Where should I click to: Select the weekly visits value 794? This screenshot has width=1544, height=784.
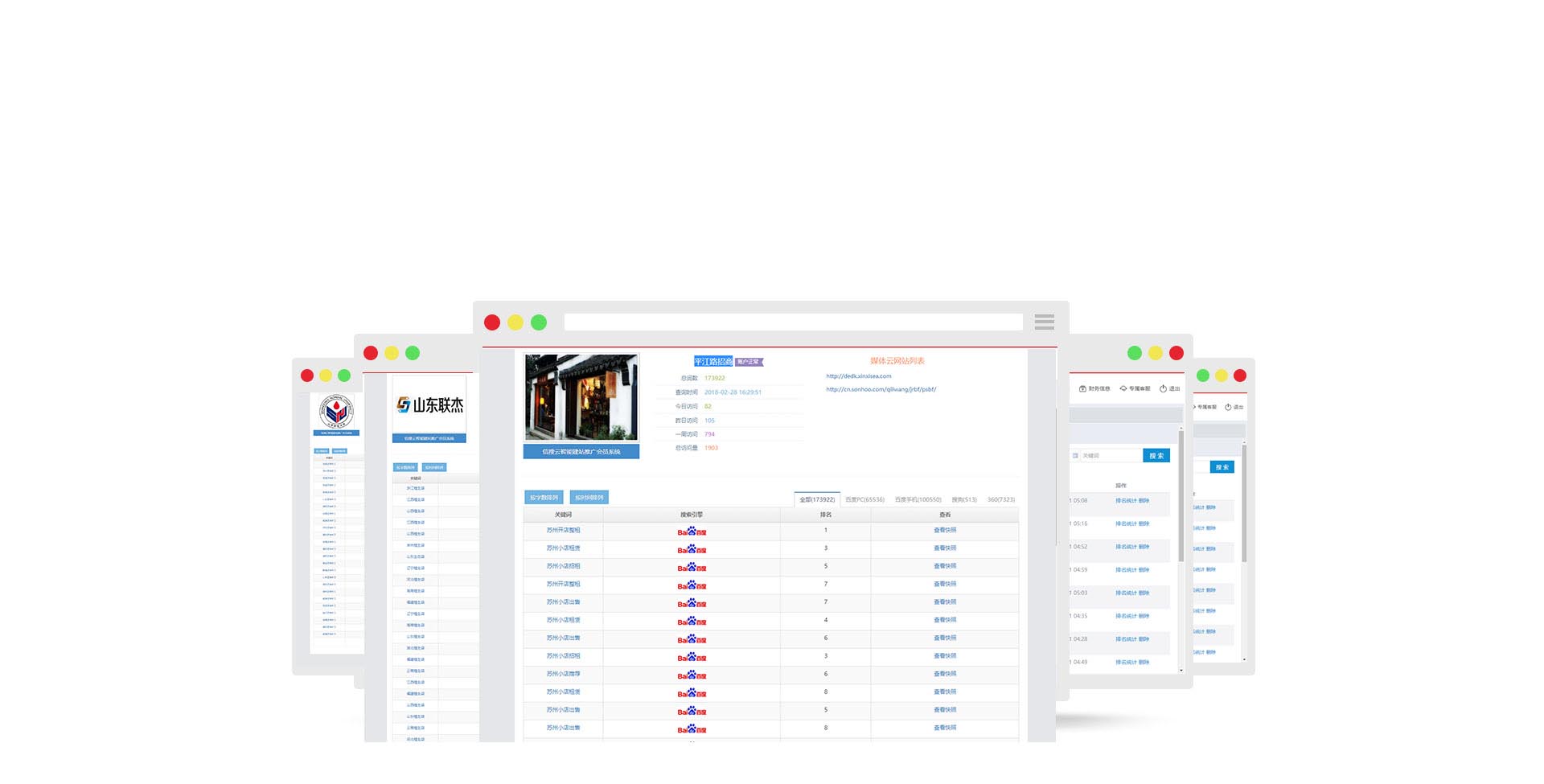[x=709, y=434]
